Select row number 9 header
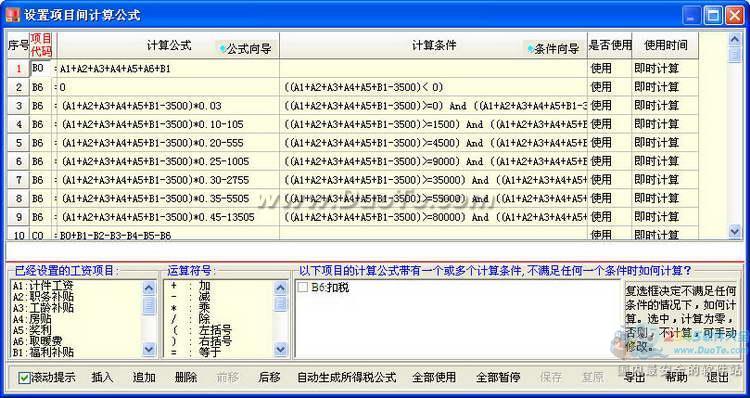Image resolution: width=750 pixels, height=398 pixels. coord(19,217)
